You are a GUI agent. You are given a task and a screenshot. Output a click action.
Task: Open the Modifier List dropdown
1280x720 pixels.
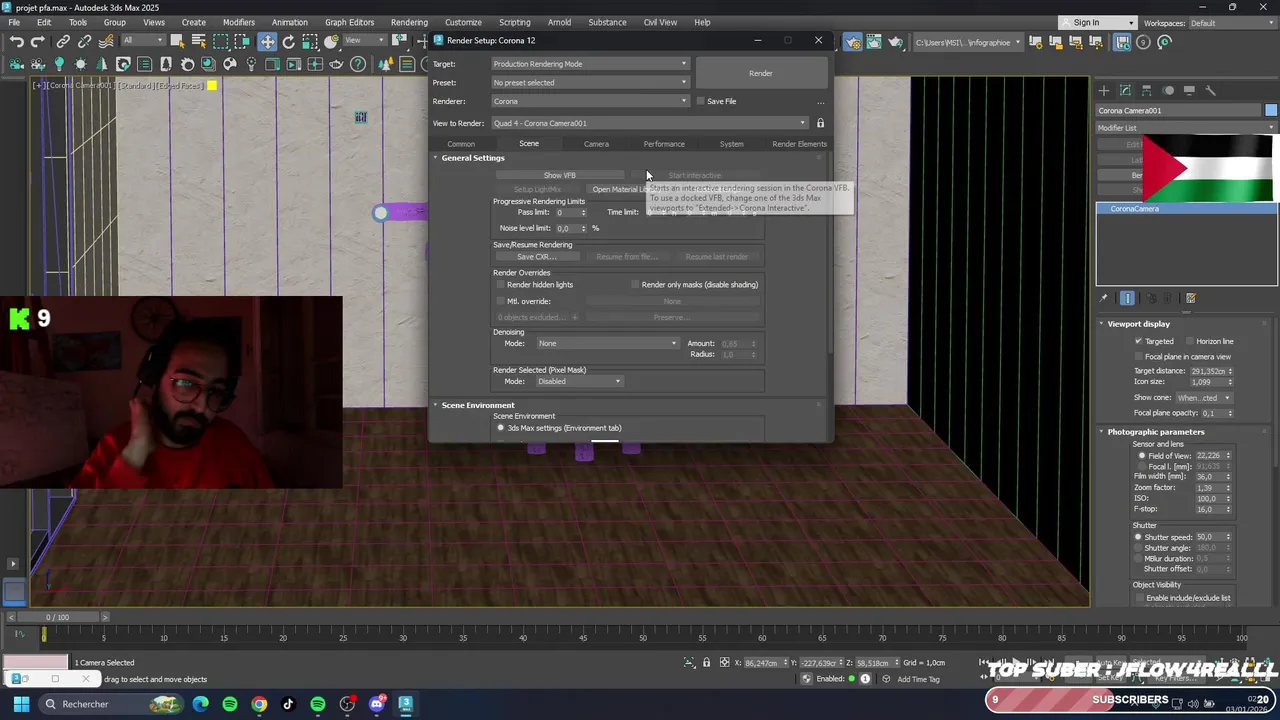pos(1186,128)
